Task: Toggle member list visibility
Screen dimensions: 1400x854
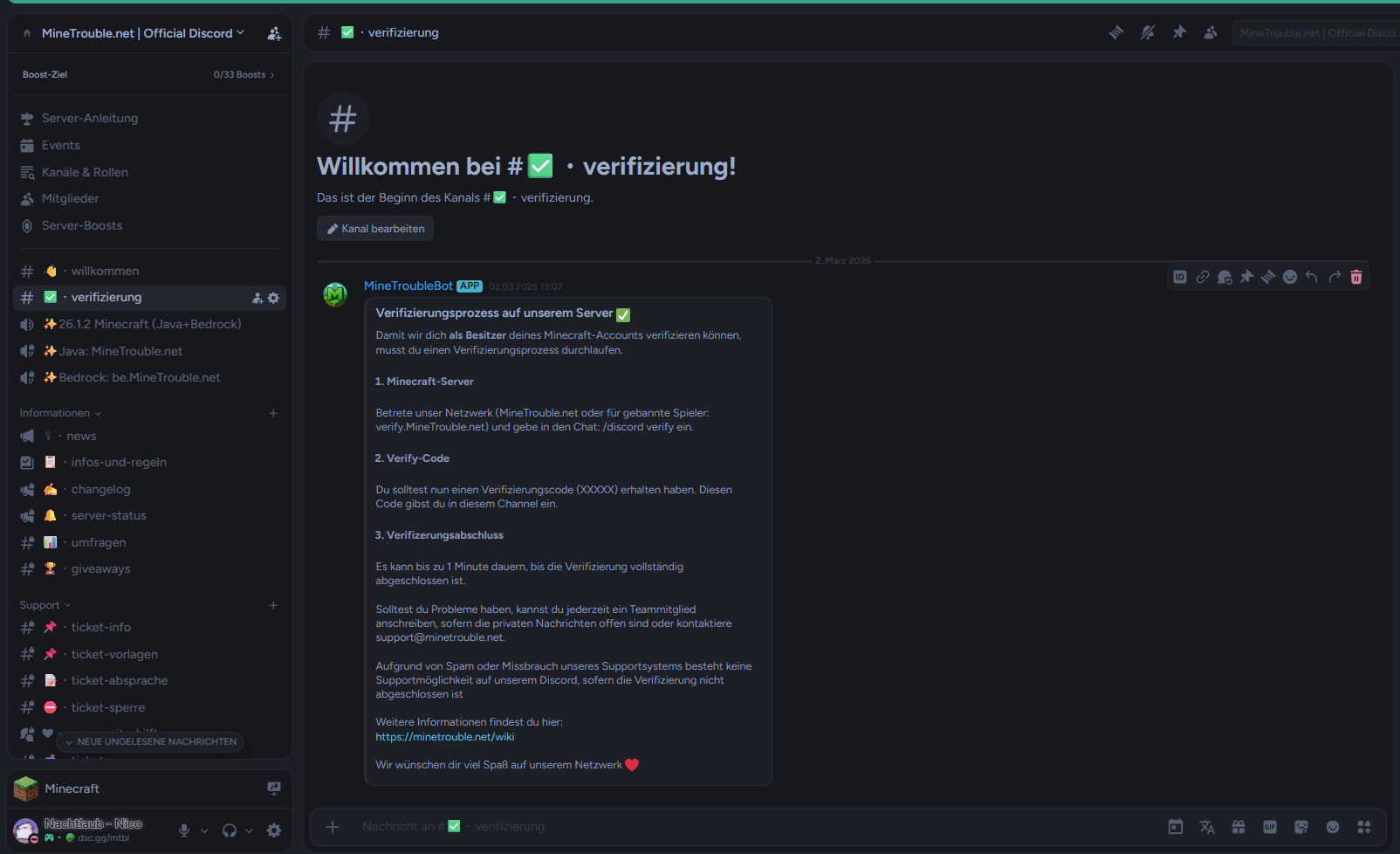Action: pyautogui.click(x=1211, y=32)
